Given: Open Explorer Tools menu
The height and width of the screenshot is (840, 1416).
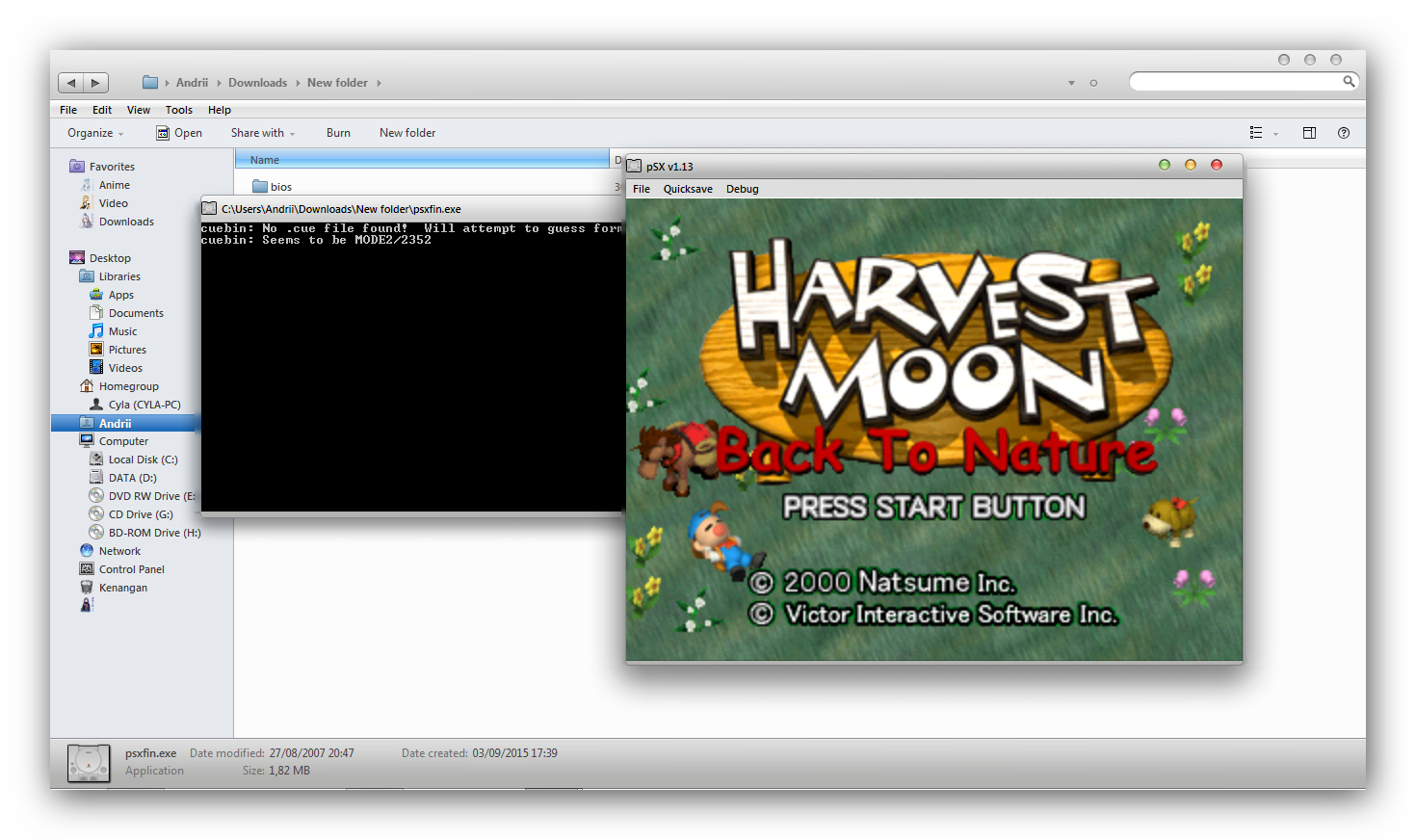Looking at the screenshot, I should pyautogui.click(x=179, y=110).
